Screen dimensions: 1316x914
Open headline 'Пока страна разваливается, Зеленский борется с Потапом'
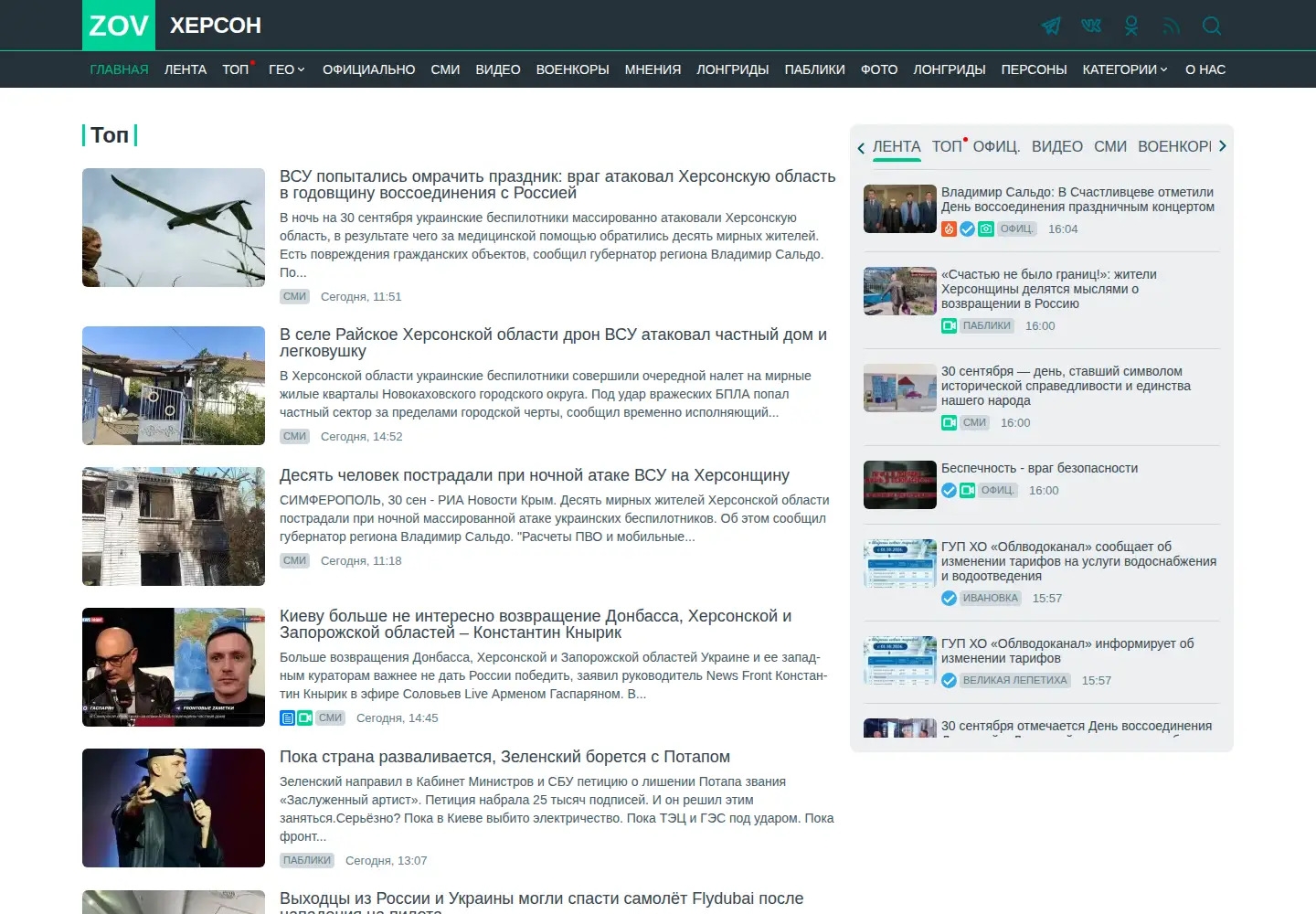(504, 757)
